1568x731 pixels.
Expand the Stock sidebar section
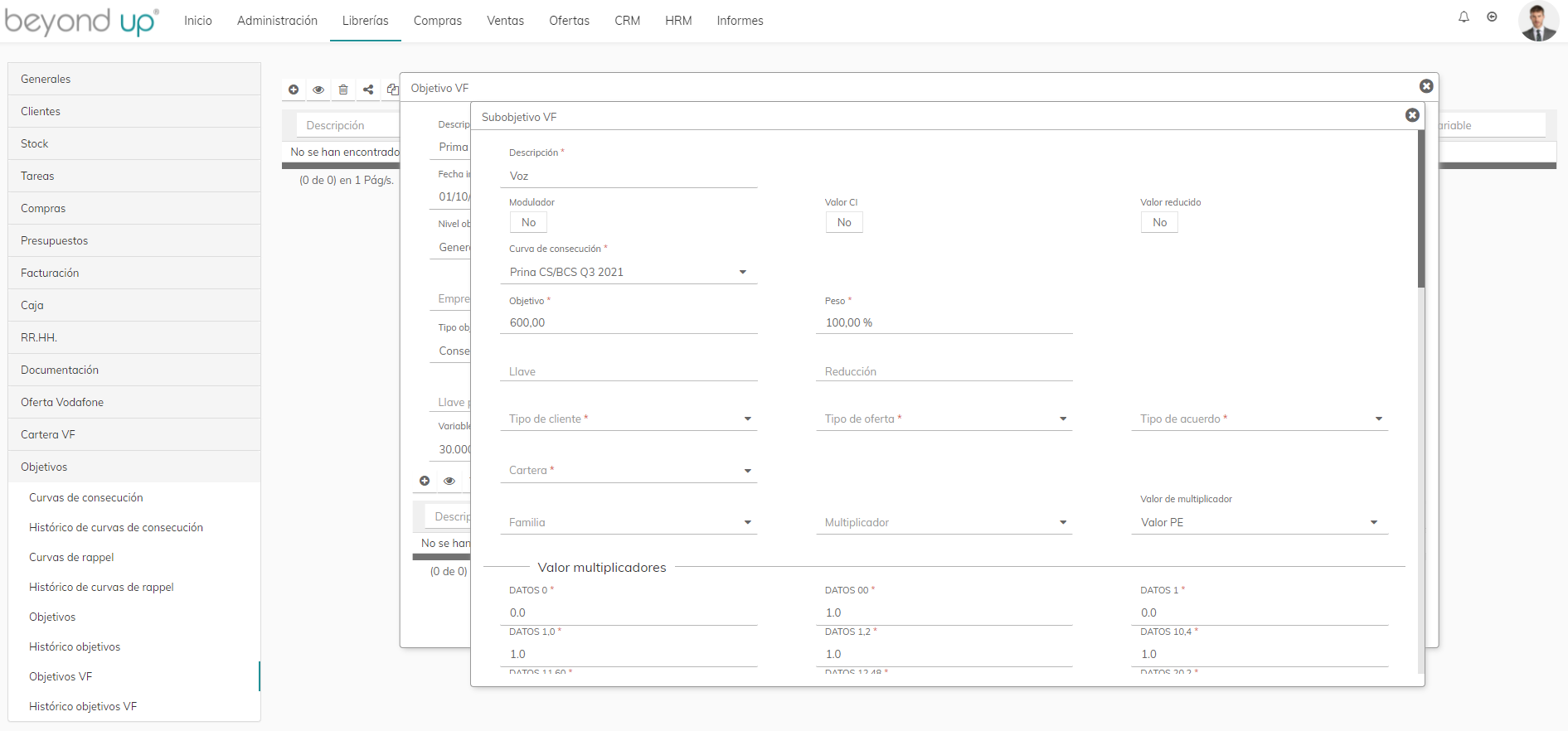(x=134, y=143)
